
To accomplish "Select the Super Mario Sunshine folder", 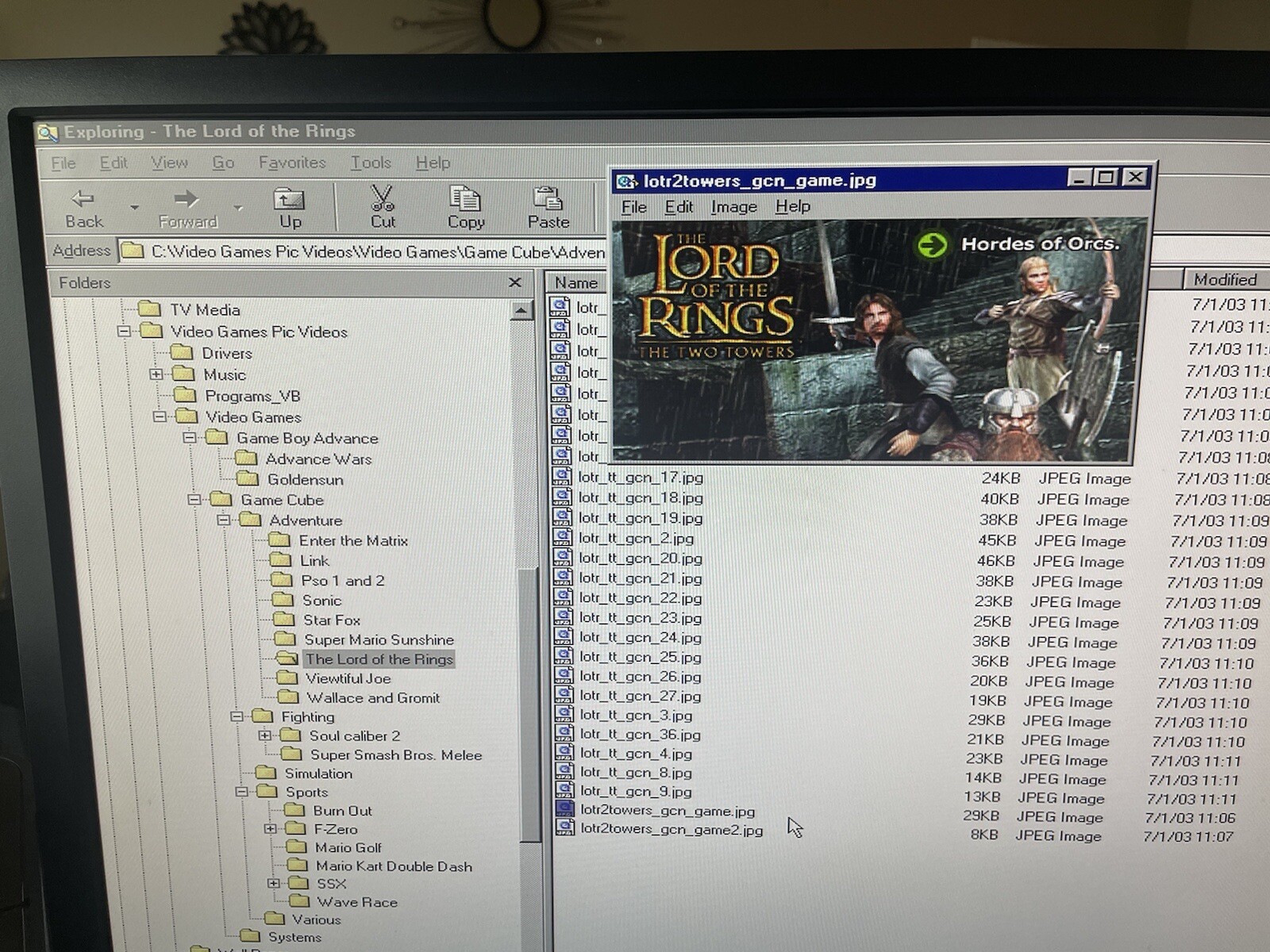I will (x=379, y=639).
